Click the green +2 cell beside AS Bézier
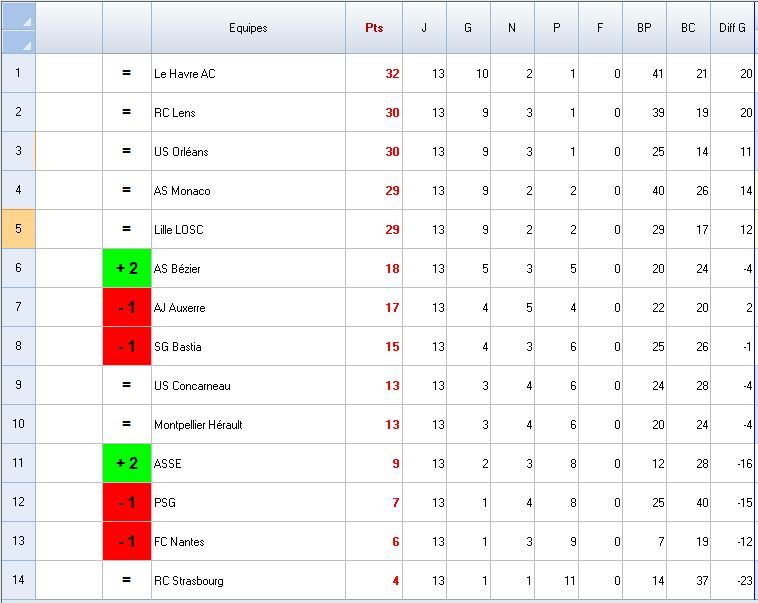This screenshot has height=603, width=758. (x=127, y=268)
